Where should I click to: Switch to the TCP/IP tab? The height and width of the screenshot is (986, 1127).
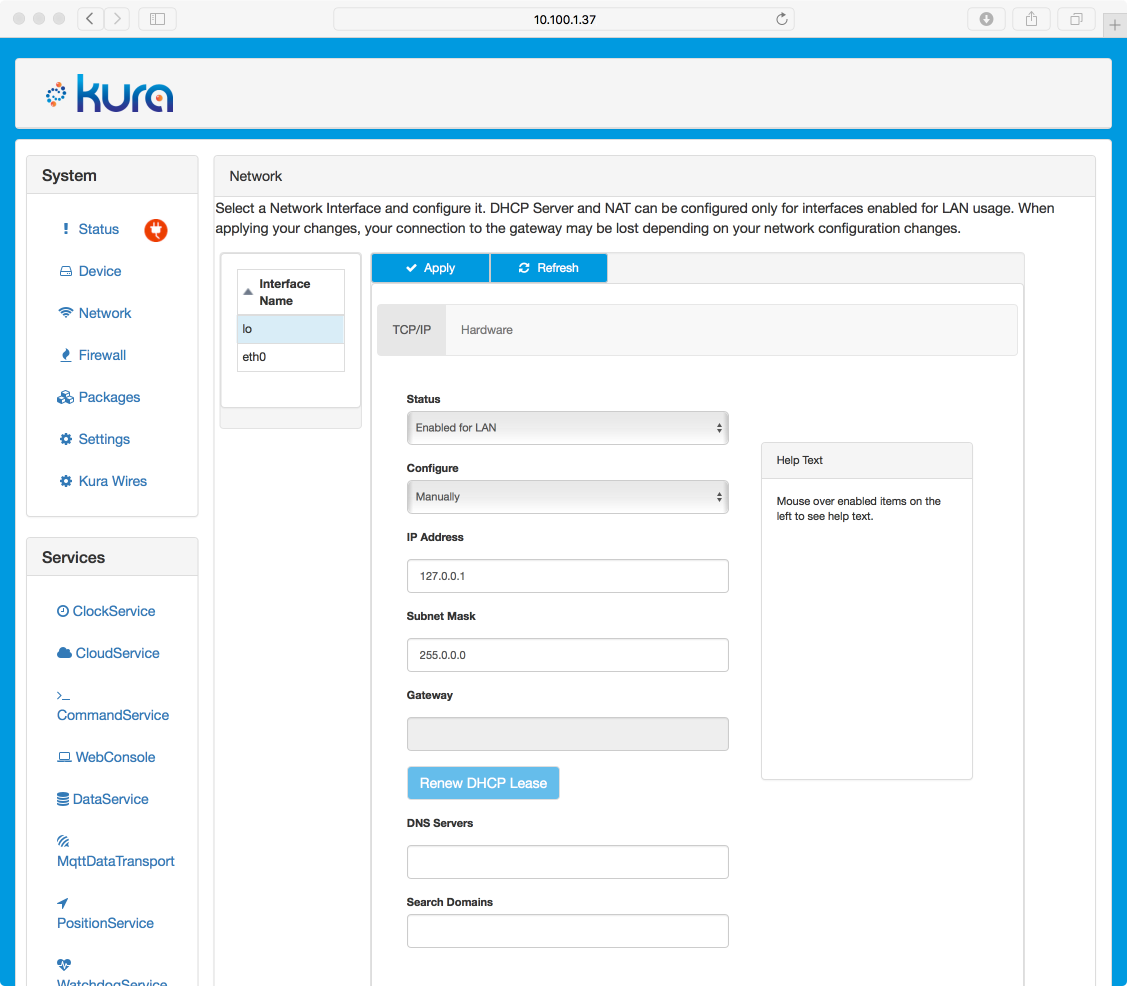412,330
